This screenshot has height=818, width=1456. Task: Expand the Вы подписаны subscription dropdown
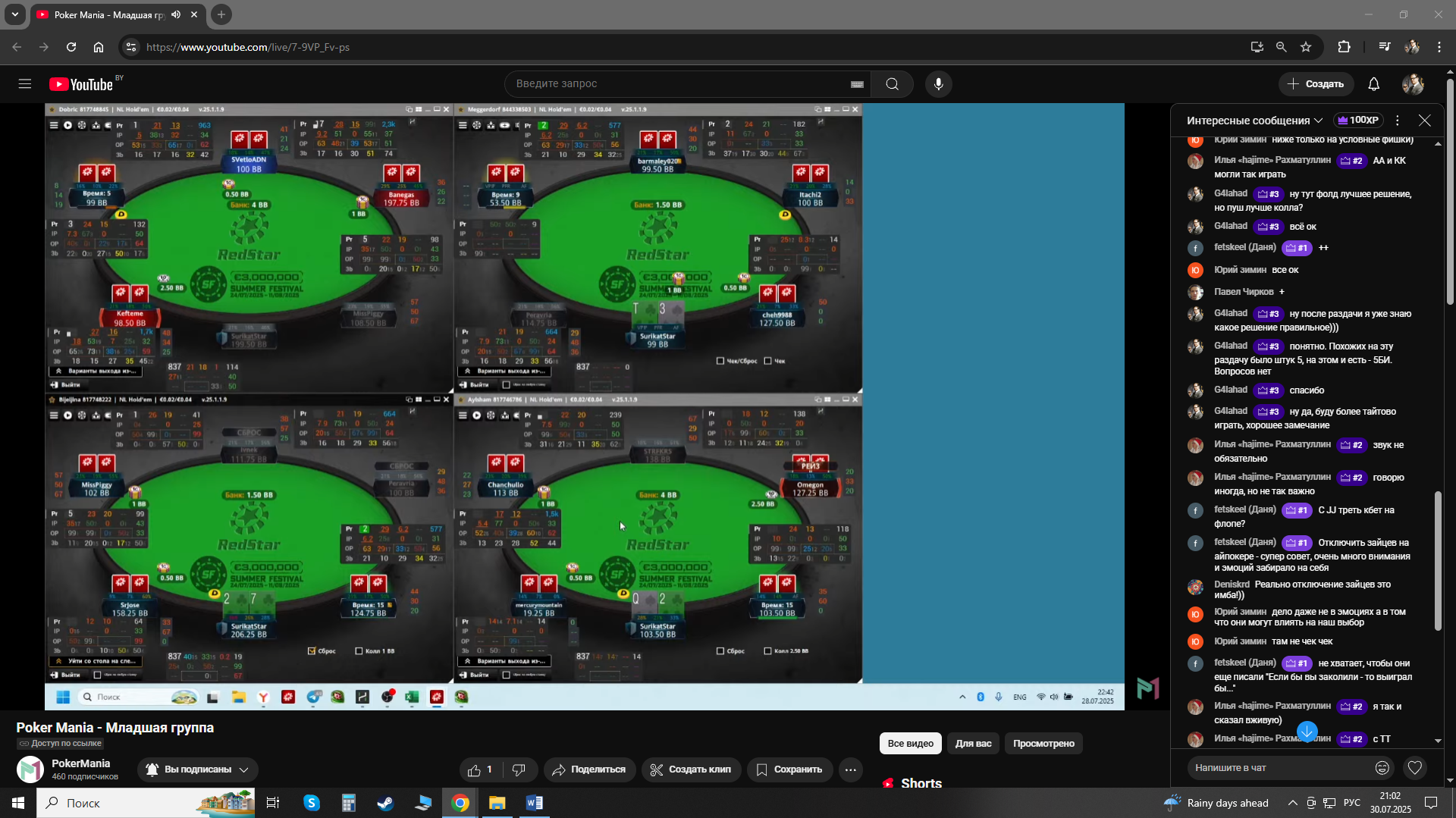tap(198, 769)
